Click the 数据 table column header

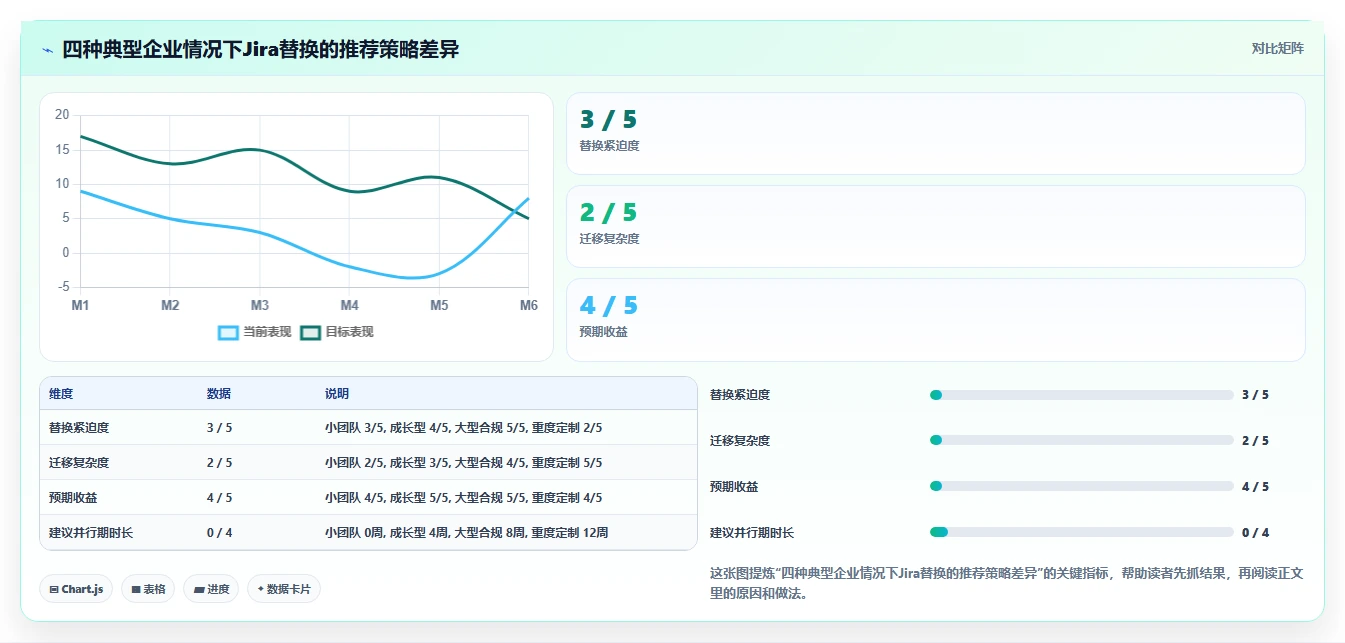pyautogui.click(x=219, y=394)
